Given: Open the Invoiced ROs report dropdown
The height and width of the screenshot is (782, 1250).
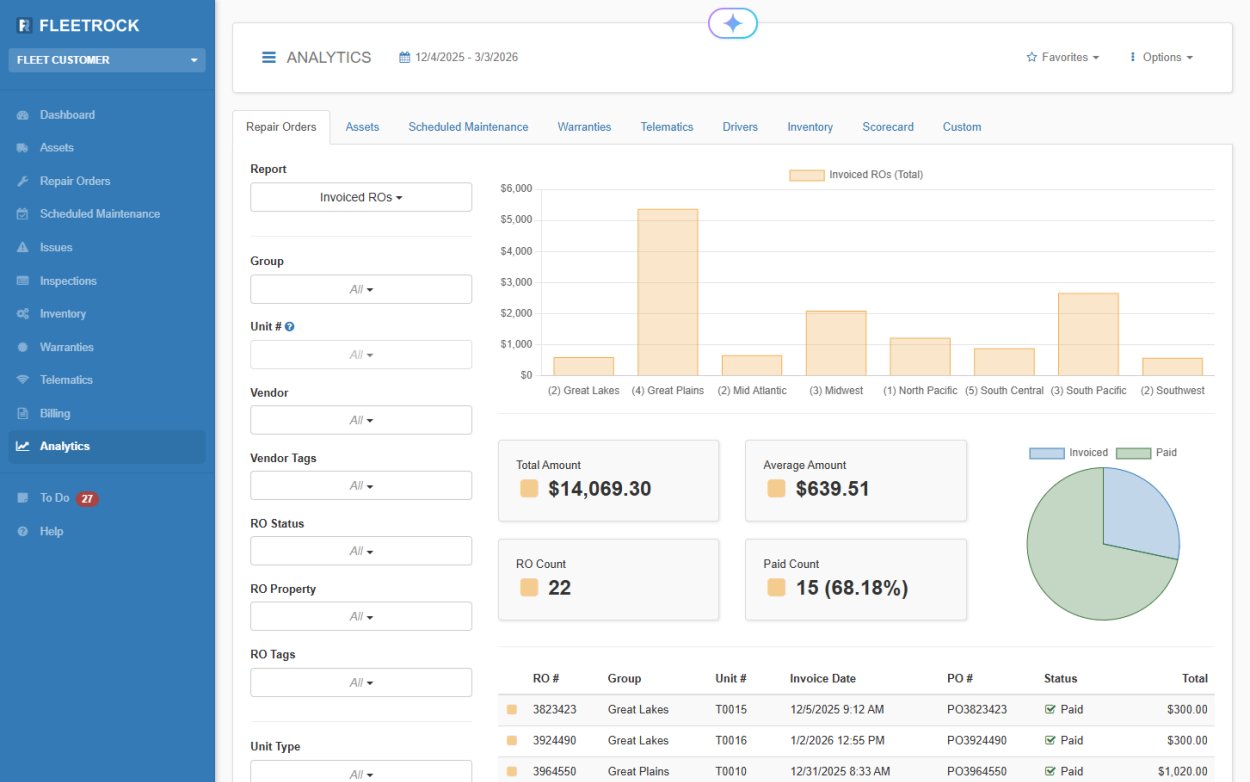Looking at the screenshot, I should click(360, 197).
